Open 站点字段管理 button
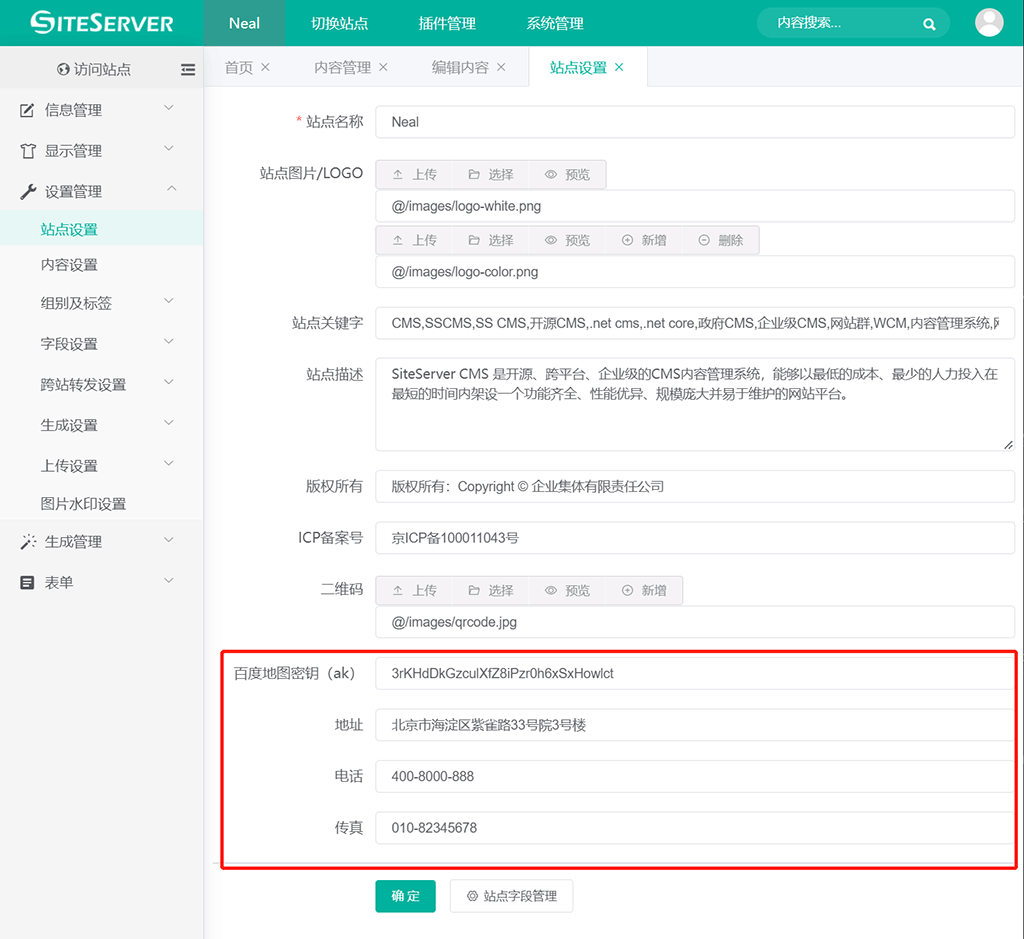Image resolution: width=1024 pixels, height=939 pixels. click(511, 896)
